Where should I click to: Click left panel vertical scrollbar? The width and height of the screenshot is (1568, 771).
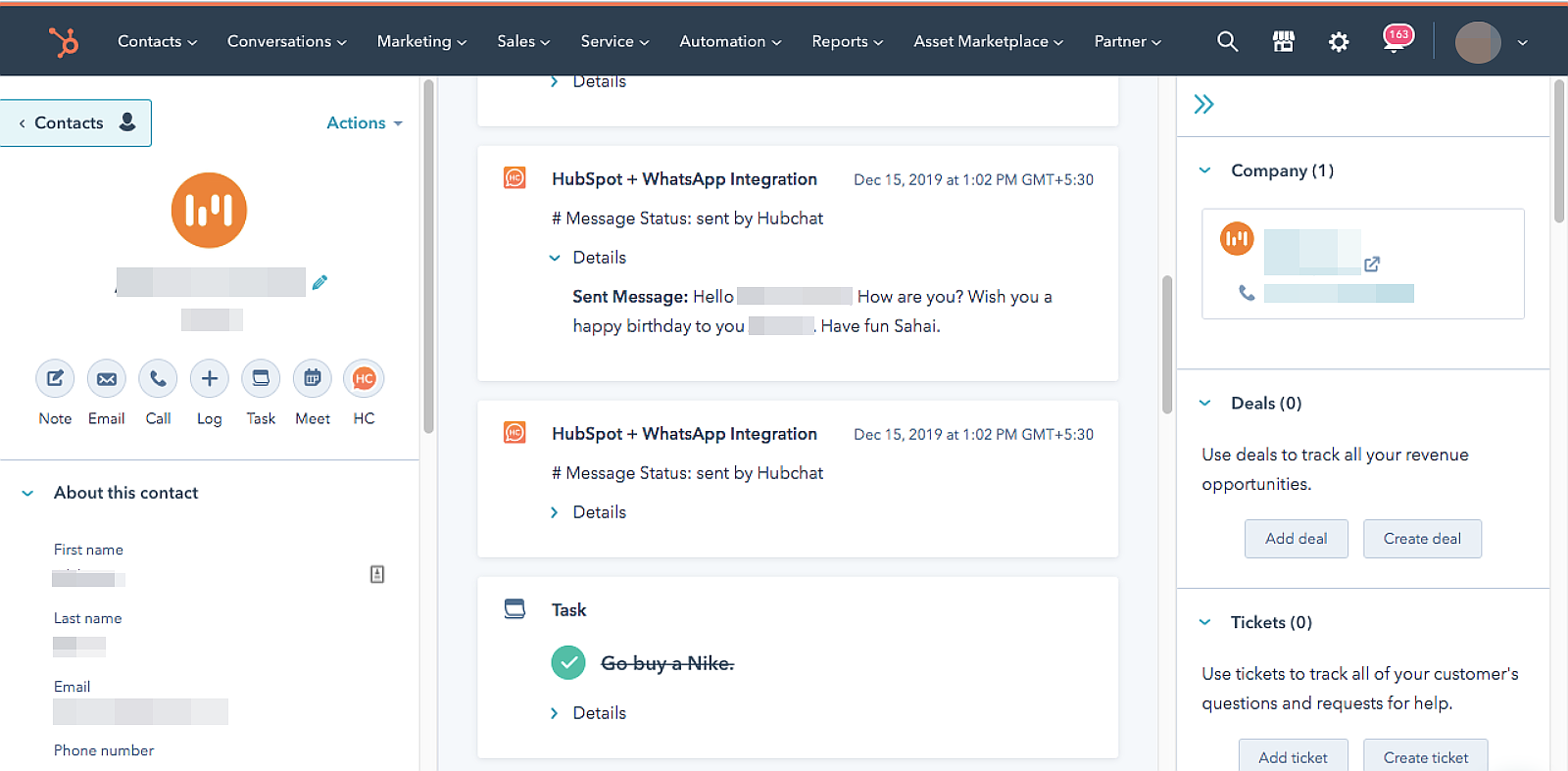(428, 257)
